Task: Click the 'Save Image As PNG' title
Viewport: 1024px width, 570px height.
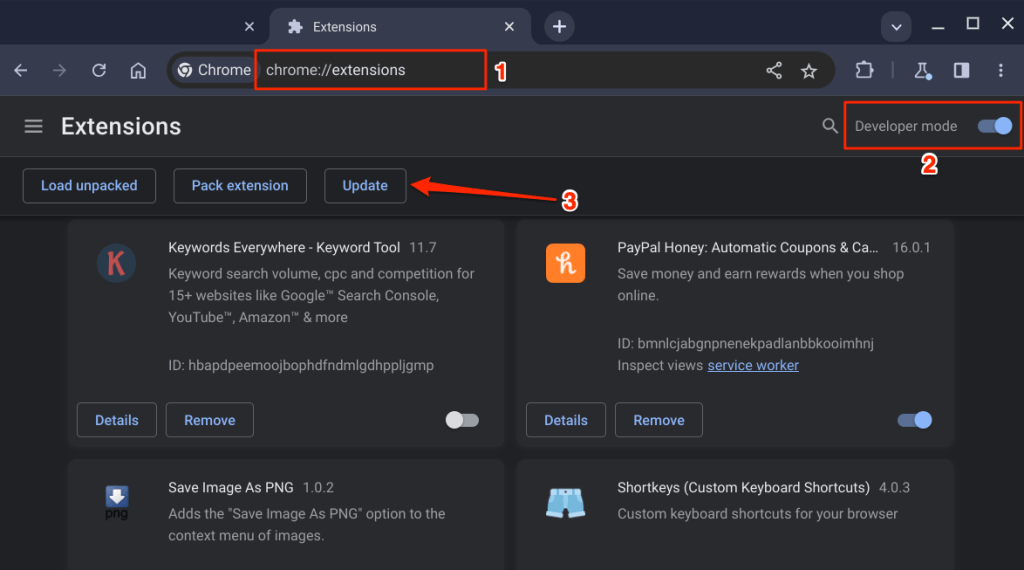Action: [x=231, y=488]
